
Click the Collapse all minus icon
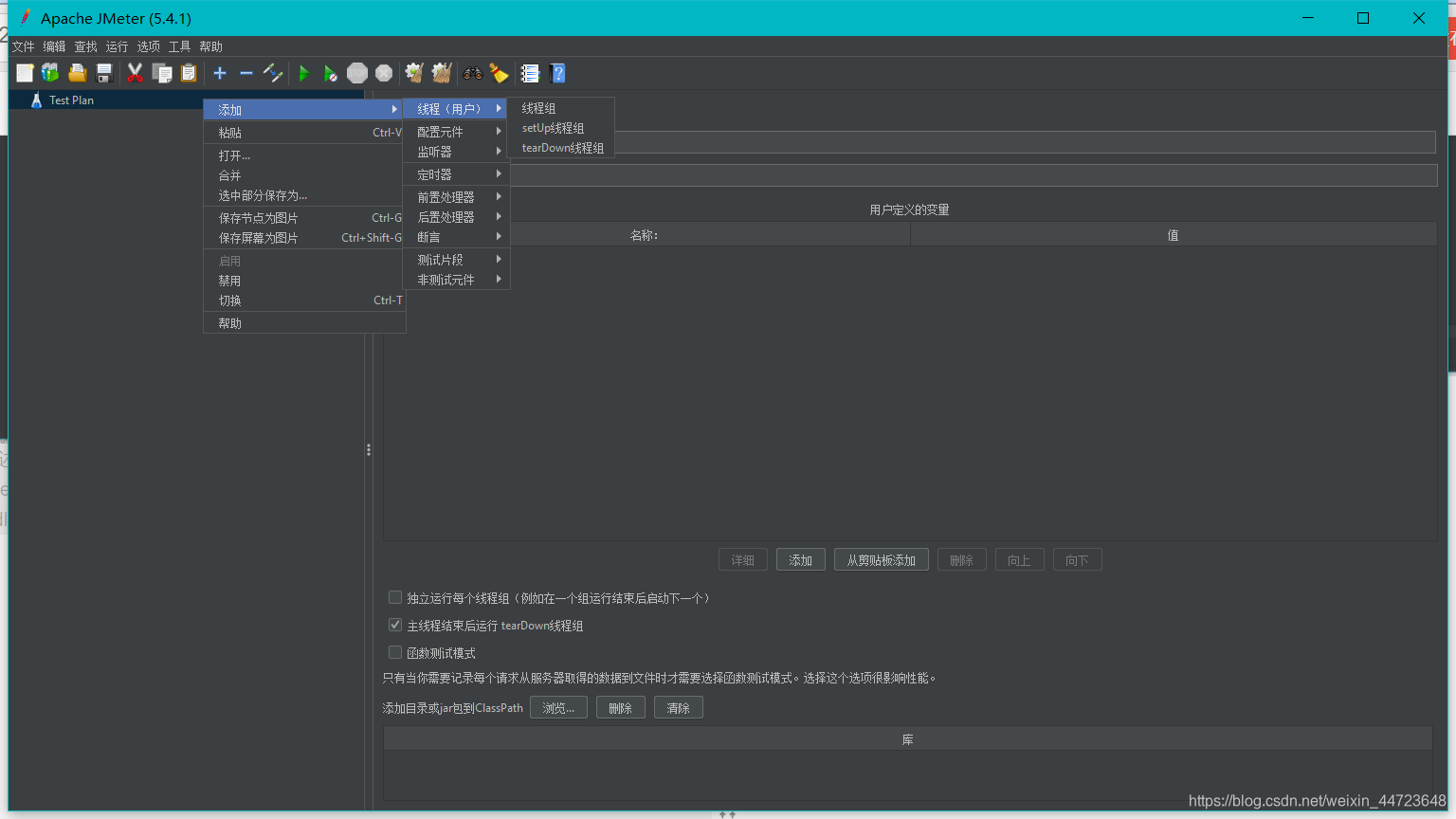246,73
